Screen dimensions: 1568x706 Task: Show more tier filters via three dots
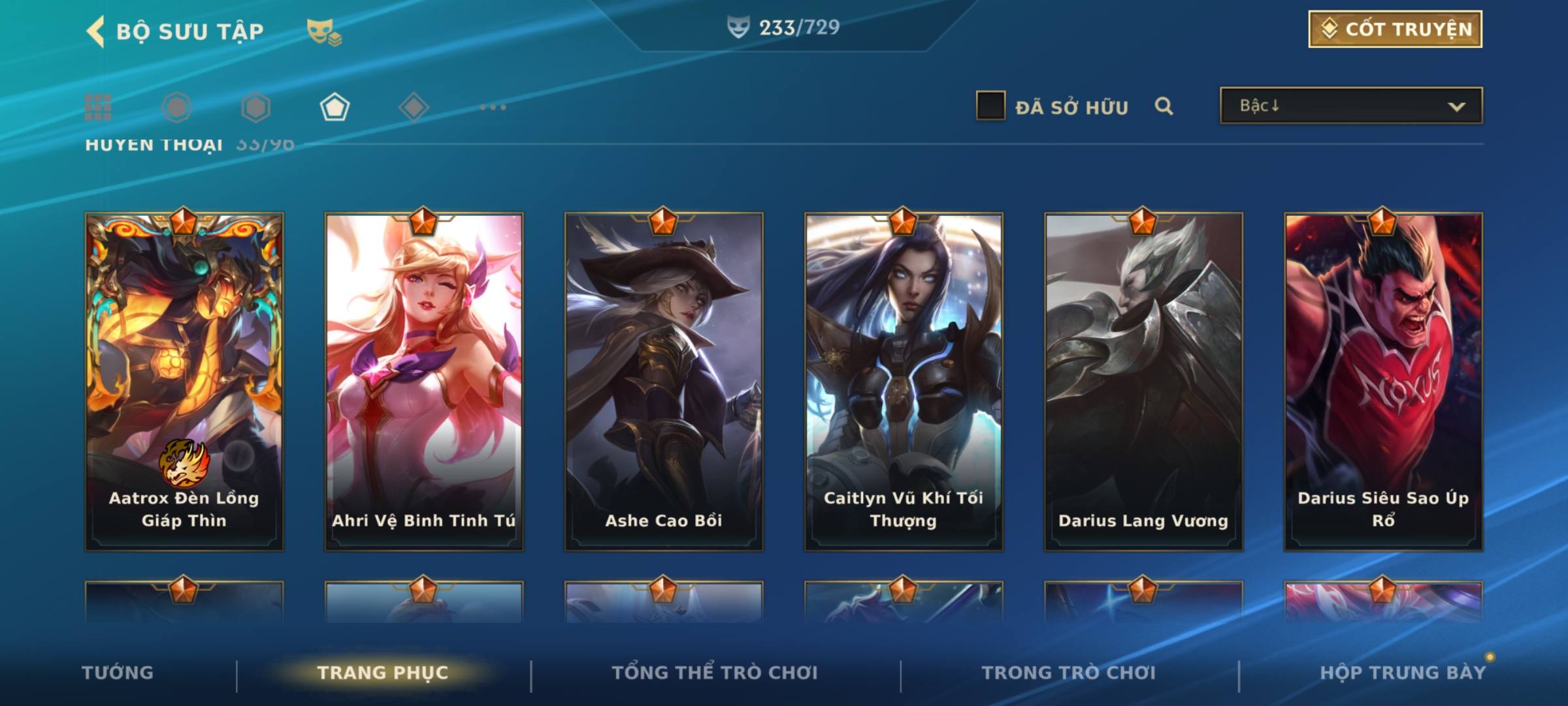coord(493,107)
